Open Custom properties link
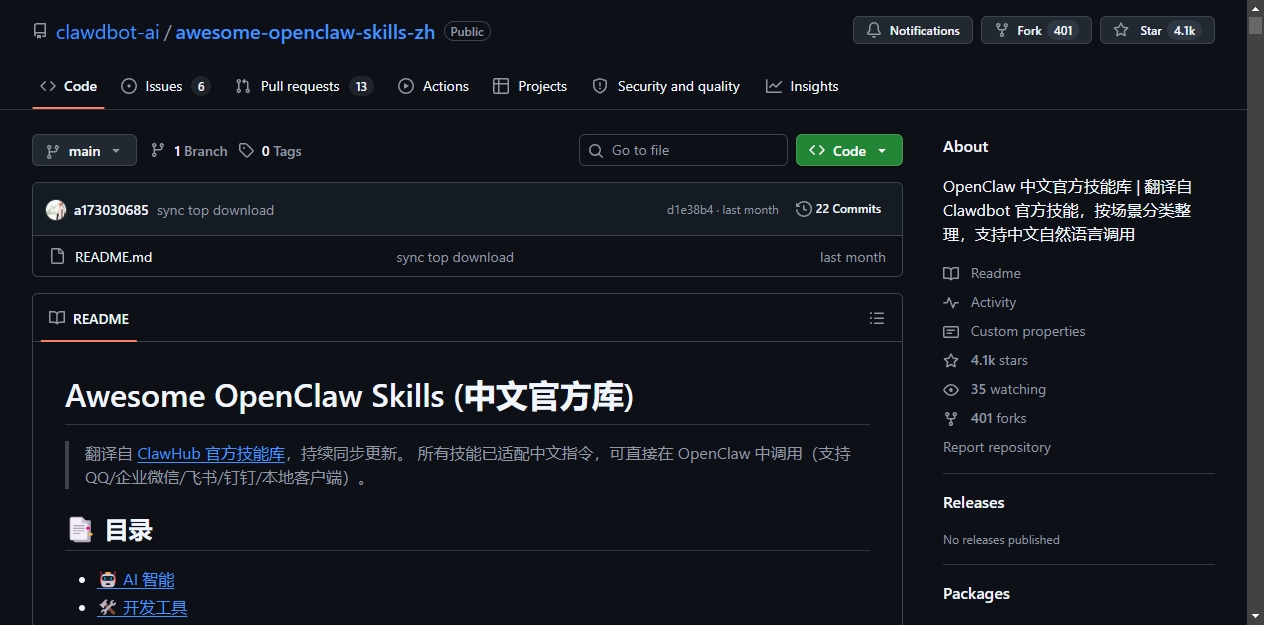 coord(1014,331)
